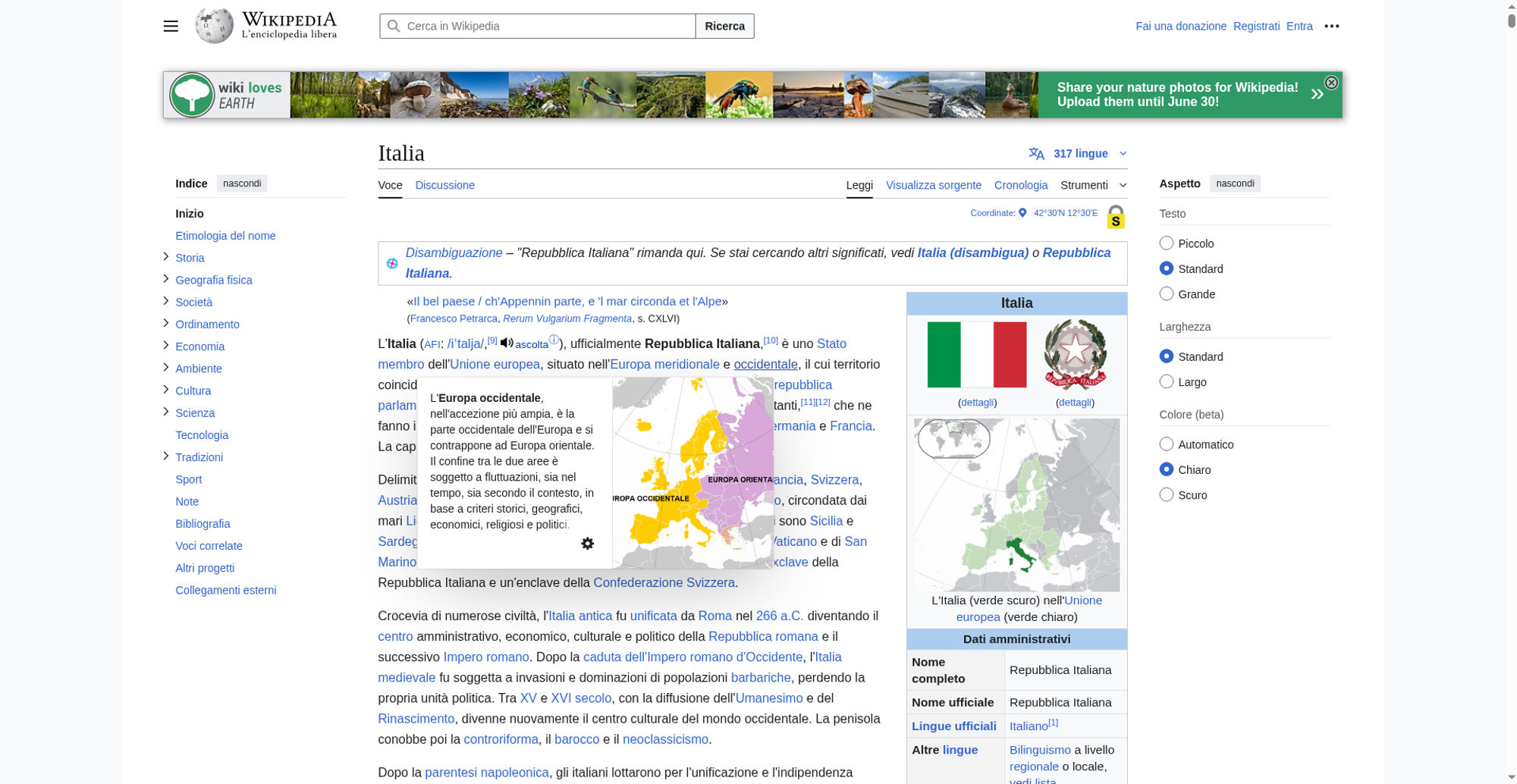Click the Wikipedia globe logo

214,26
